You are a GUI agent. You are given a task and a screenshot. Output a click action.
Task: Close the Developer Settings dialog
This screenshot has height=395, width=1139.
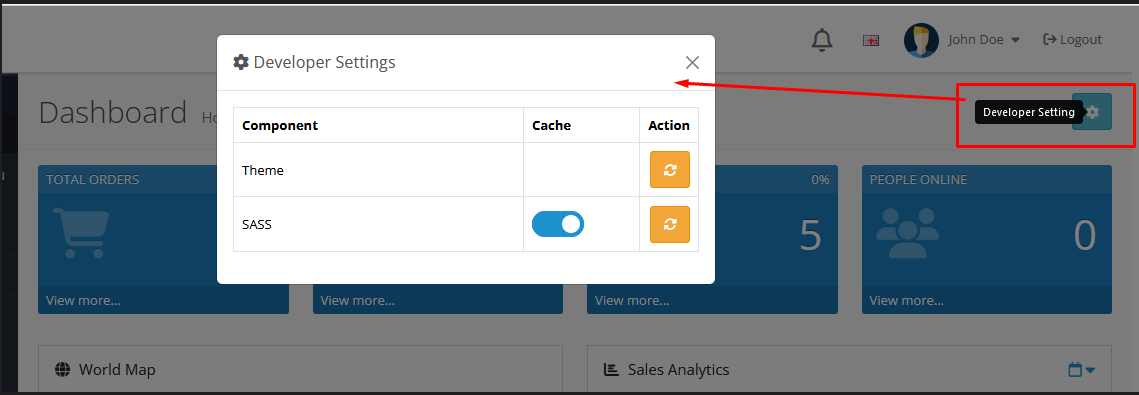pyautogui.click(x=692, y=62)
